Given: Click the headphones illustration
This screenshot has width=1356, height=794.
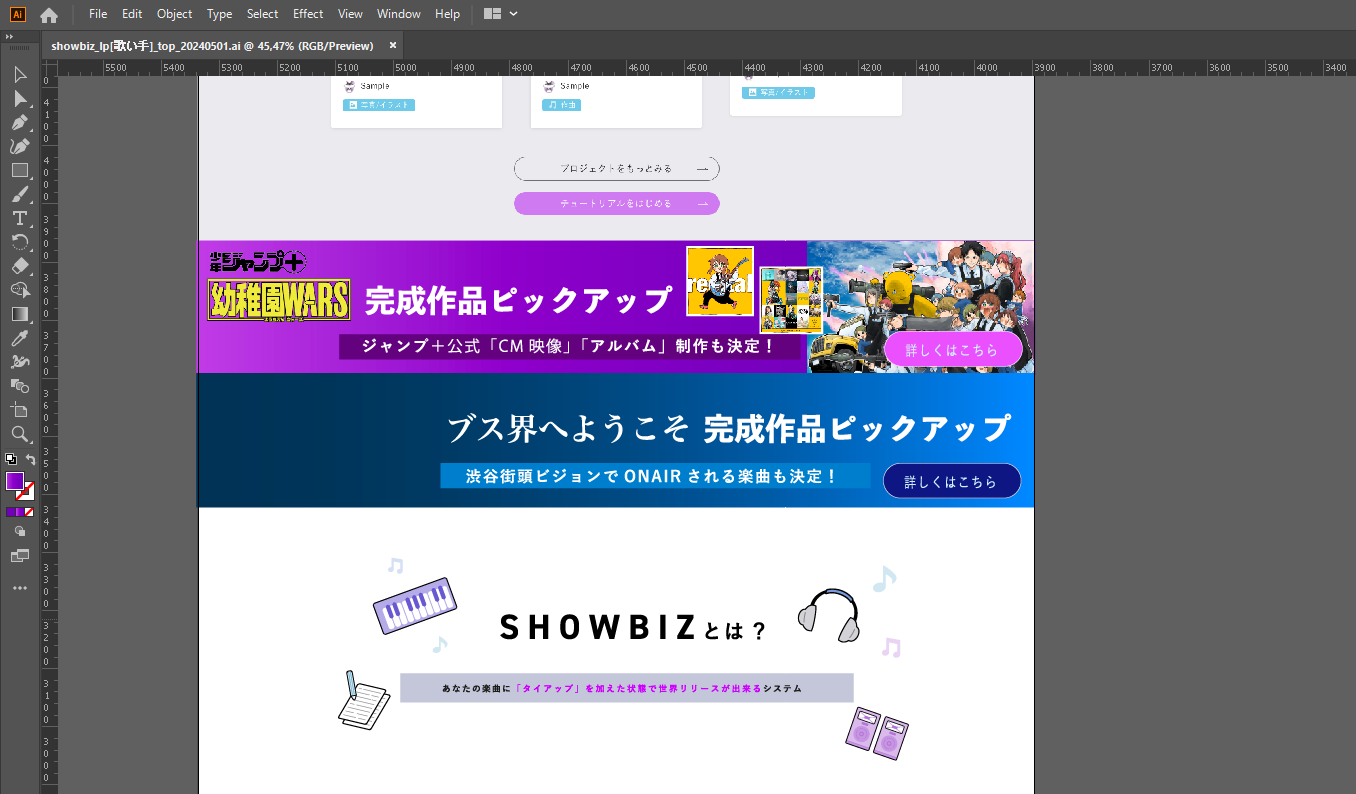Looking at the screenshot, I should [x=829, y=615].
